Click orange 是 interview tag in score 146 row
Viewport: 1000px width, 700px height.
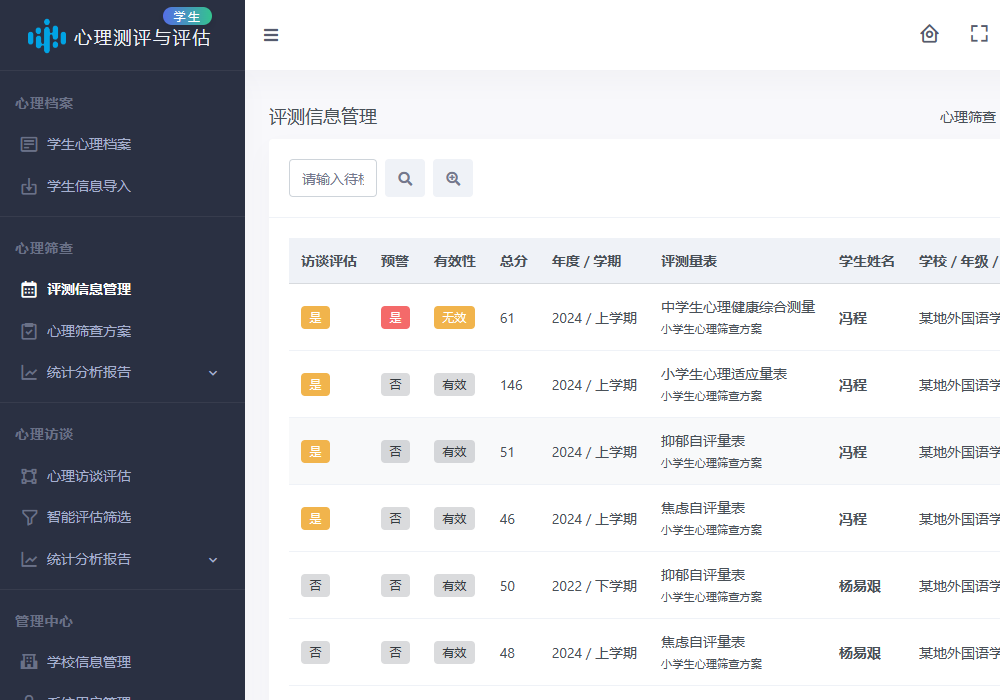tap(315, 384)
